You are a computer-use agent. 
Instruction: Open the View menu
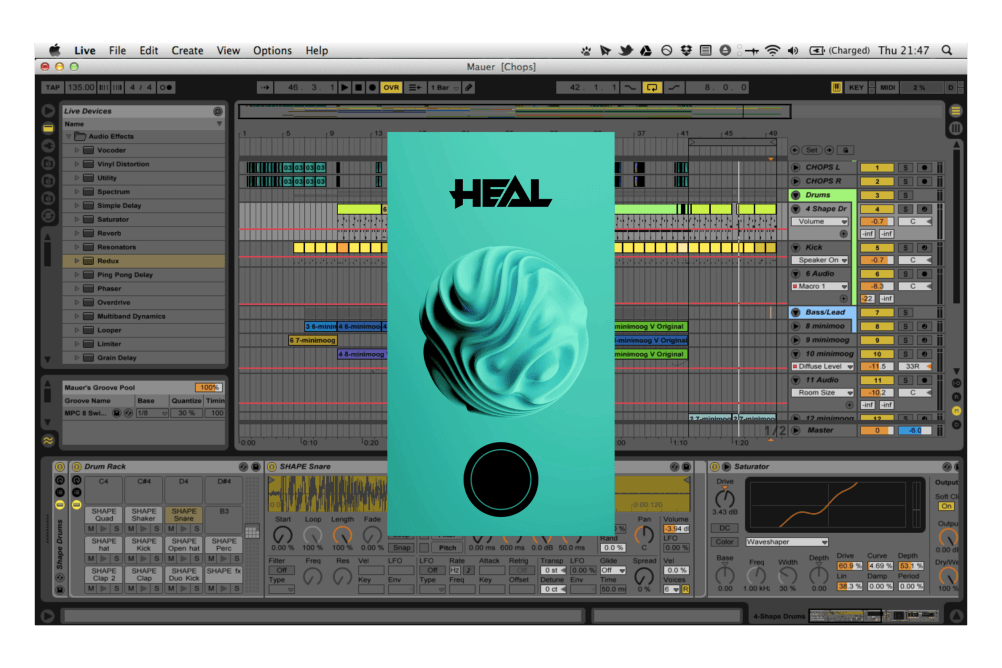click(x=228, y=50)
